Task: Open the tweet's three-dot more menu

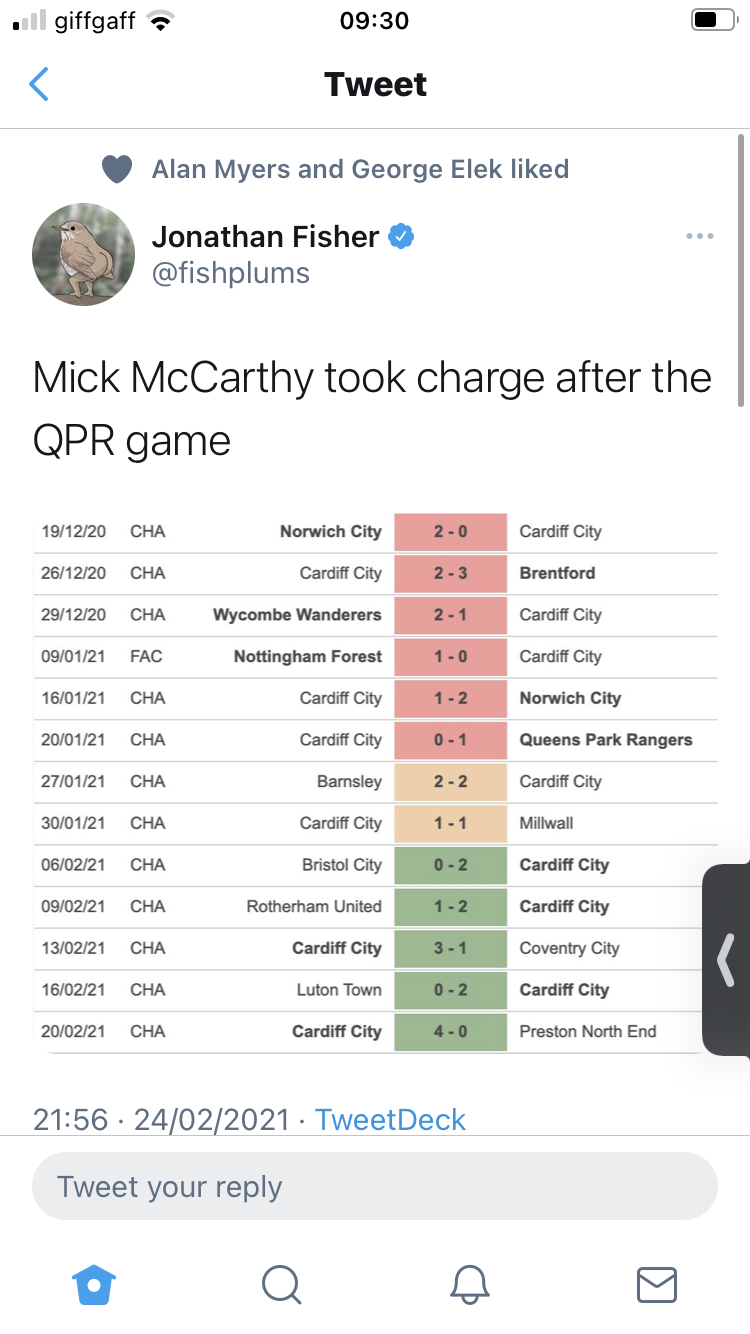Action: pos(699,237)
